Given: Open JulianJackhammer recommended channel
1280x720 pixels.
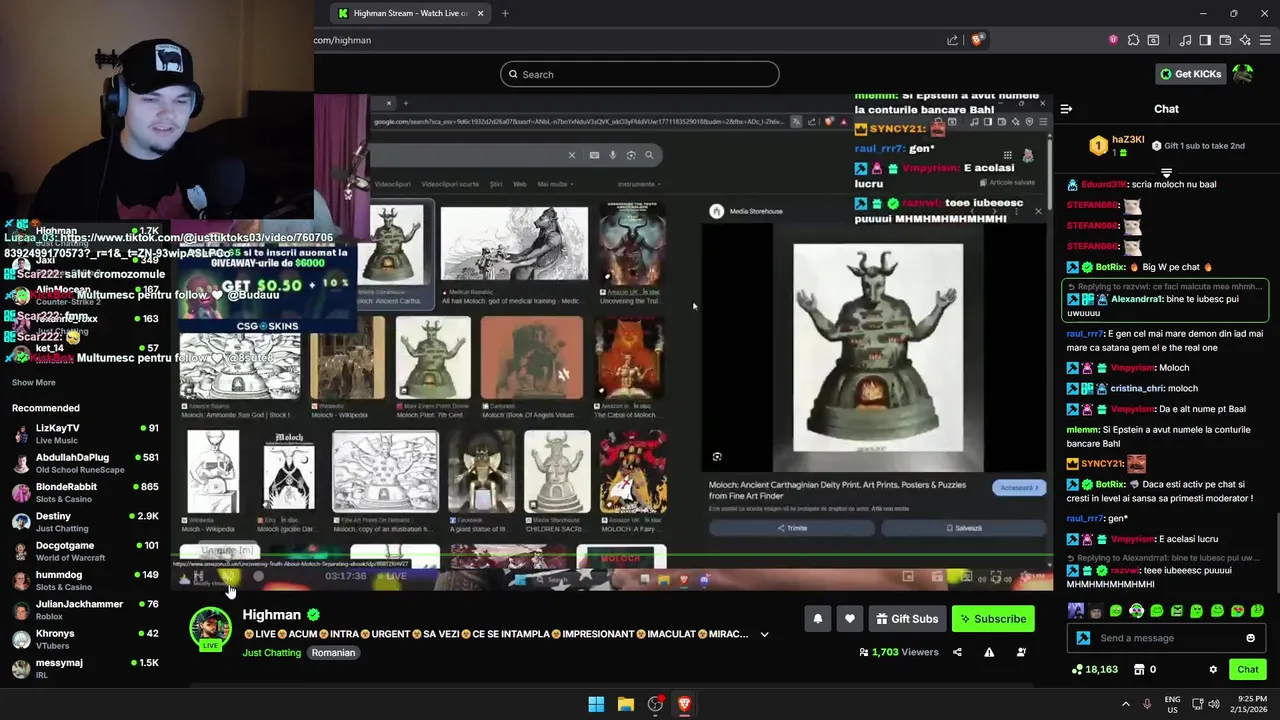Looking at the screenshot, I should point(85,610).
